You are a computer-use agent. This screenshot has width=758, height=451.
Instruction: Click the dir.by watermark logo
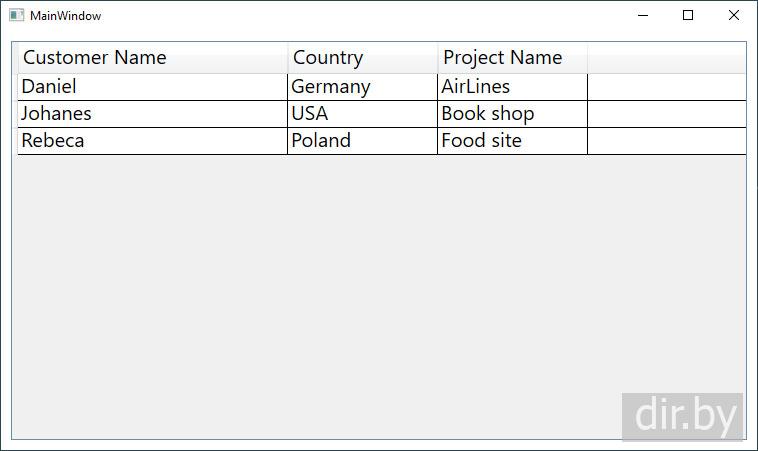(683, 416)
